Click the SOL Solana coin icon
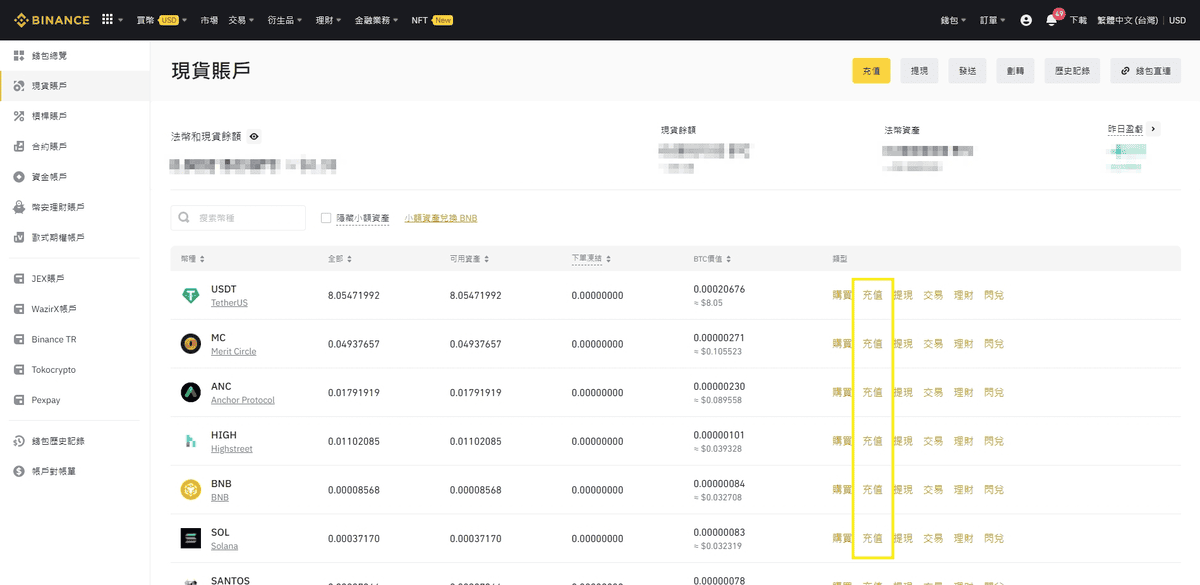The height and width of the screenshot is (585, 1200). 190,538
